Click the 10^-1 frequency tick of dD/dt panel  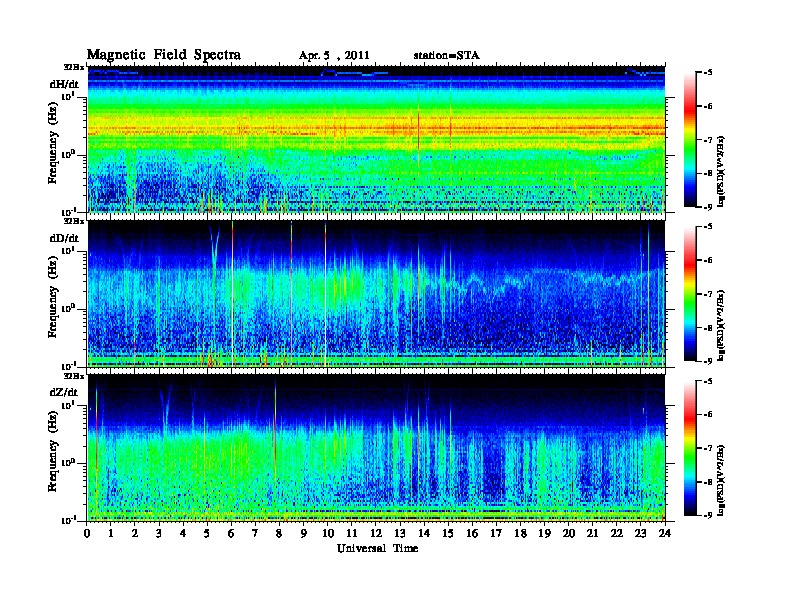coord(68,366)
